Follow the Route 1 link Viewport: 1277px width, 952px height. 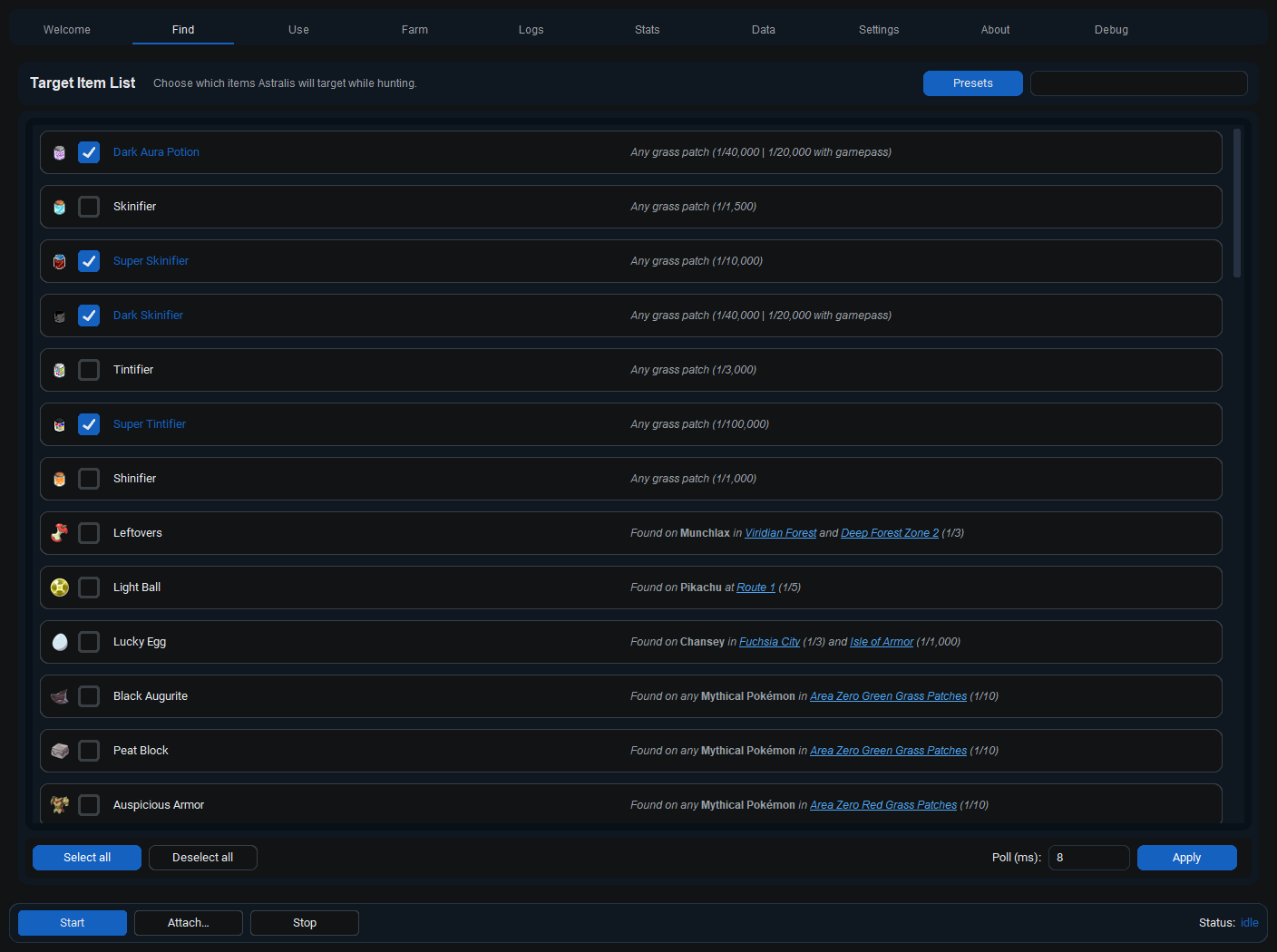click(x=756, y=588)
